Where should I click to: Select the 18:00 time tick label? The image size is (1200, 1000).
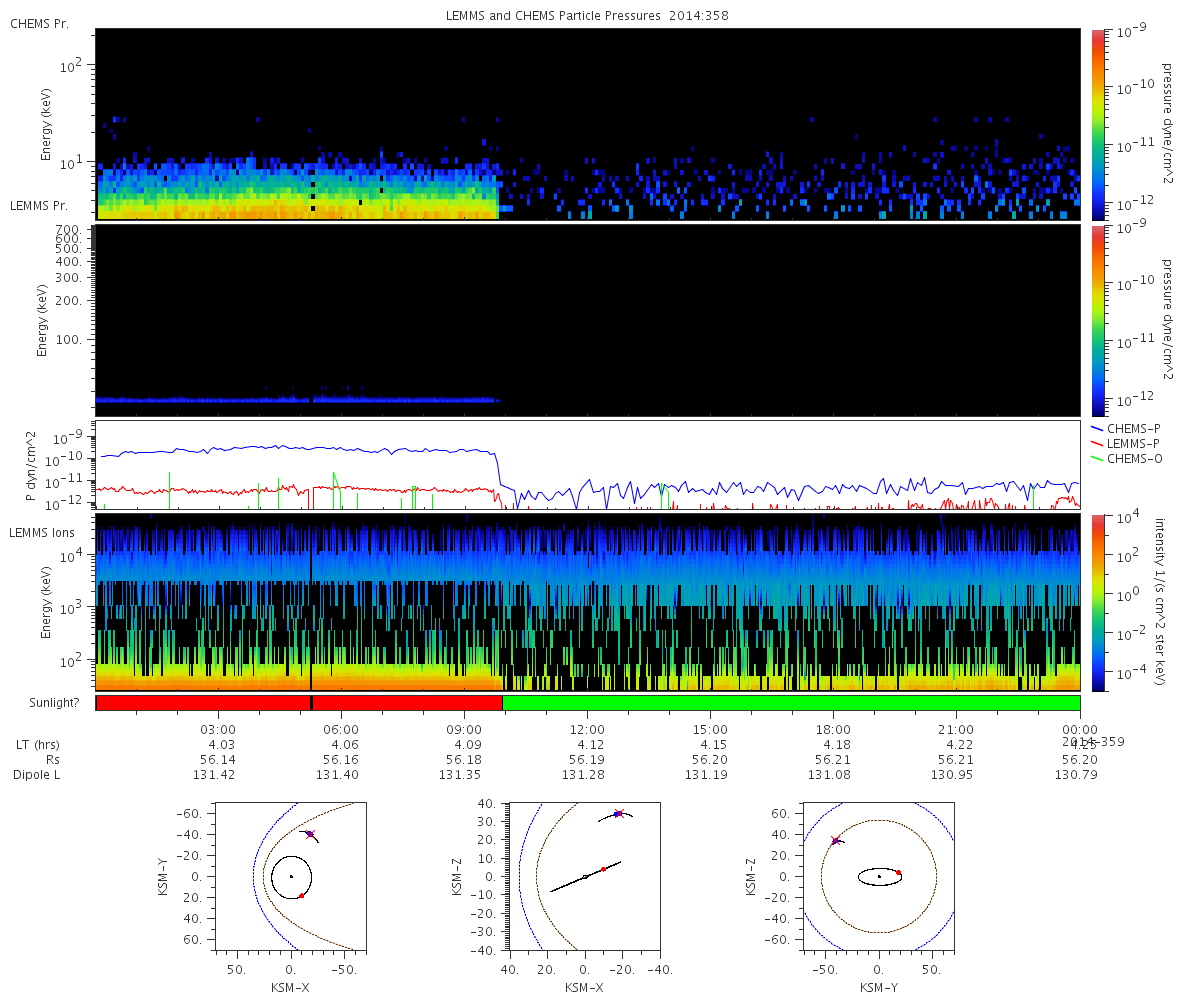(x=833, y=729)
